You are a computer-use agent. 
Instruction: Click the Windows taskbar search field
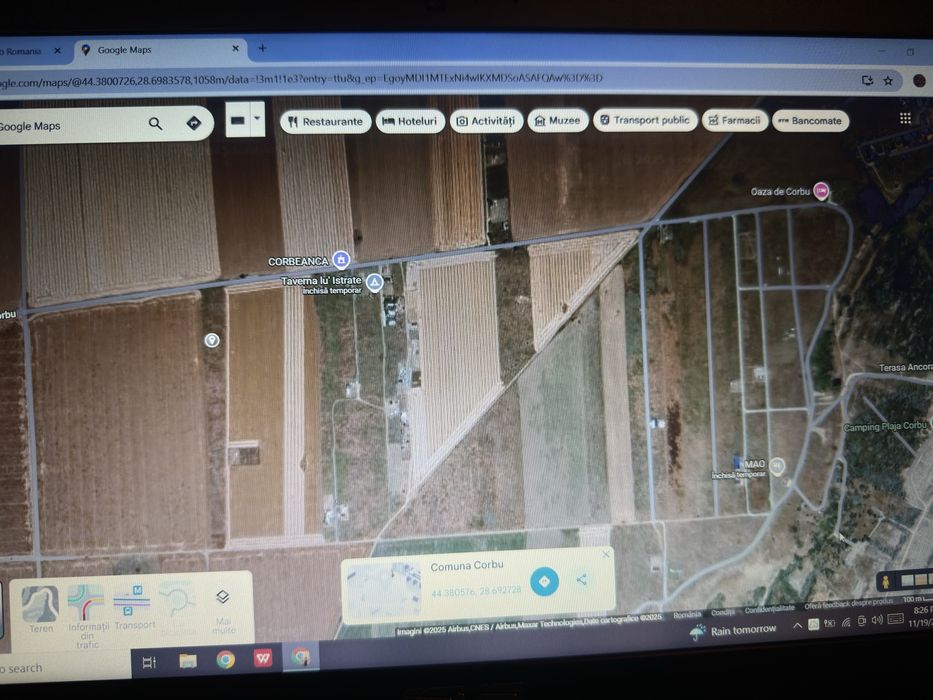tap(64, 668)
